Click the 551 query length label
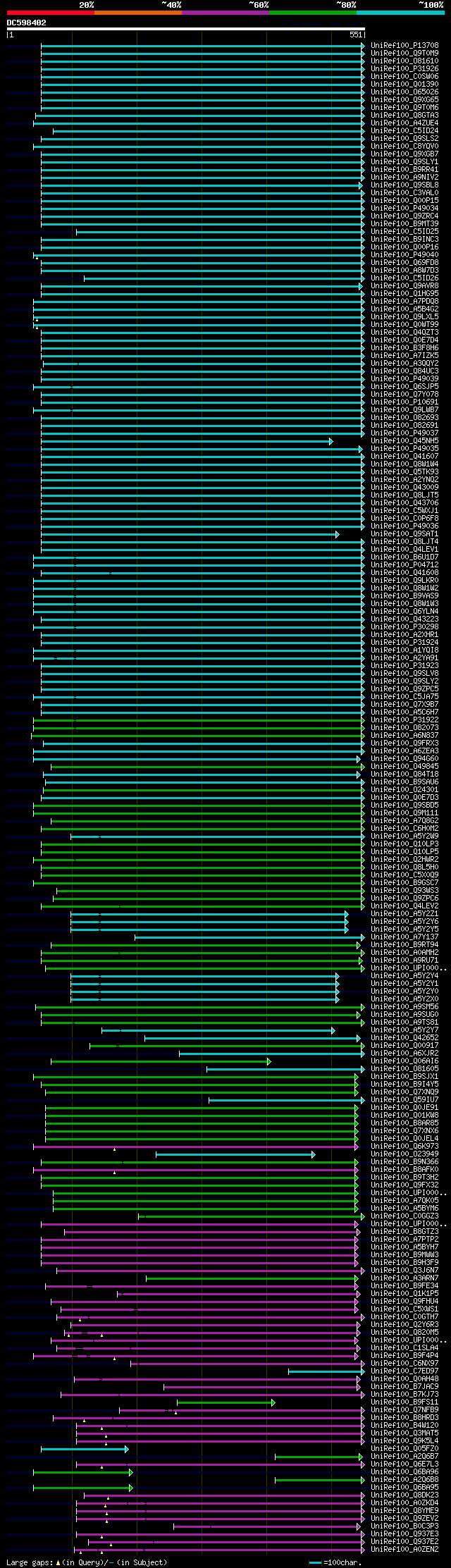Image resolution: width=451 pixels, height=1568 pixels. tap(355, 35)
